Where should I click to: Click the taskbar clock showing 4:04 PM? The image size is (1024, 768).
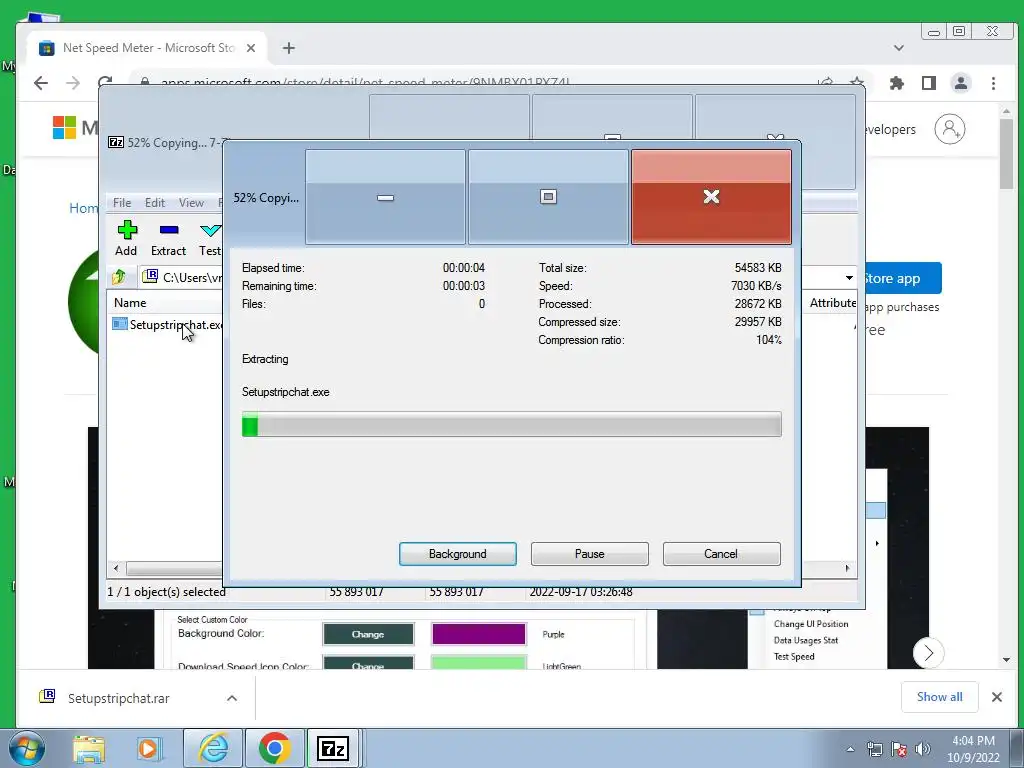[x=973, y=749]
